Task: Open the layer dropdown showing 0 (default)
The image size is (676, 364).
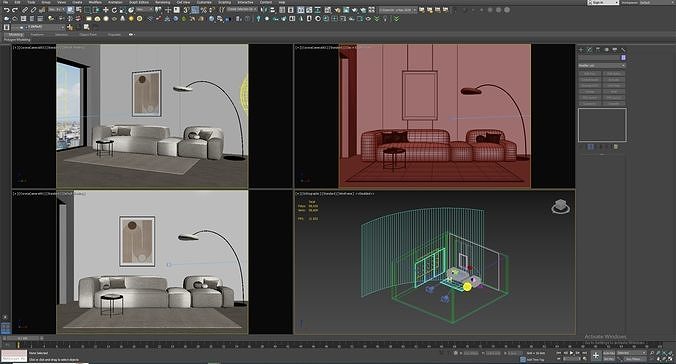Action: pos(38,27)
